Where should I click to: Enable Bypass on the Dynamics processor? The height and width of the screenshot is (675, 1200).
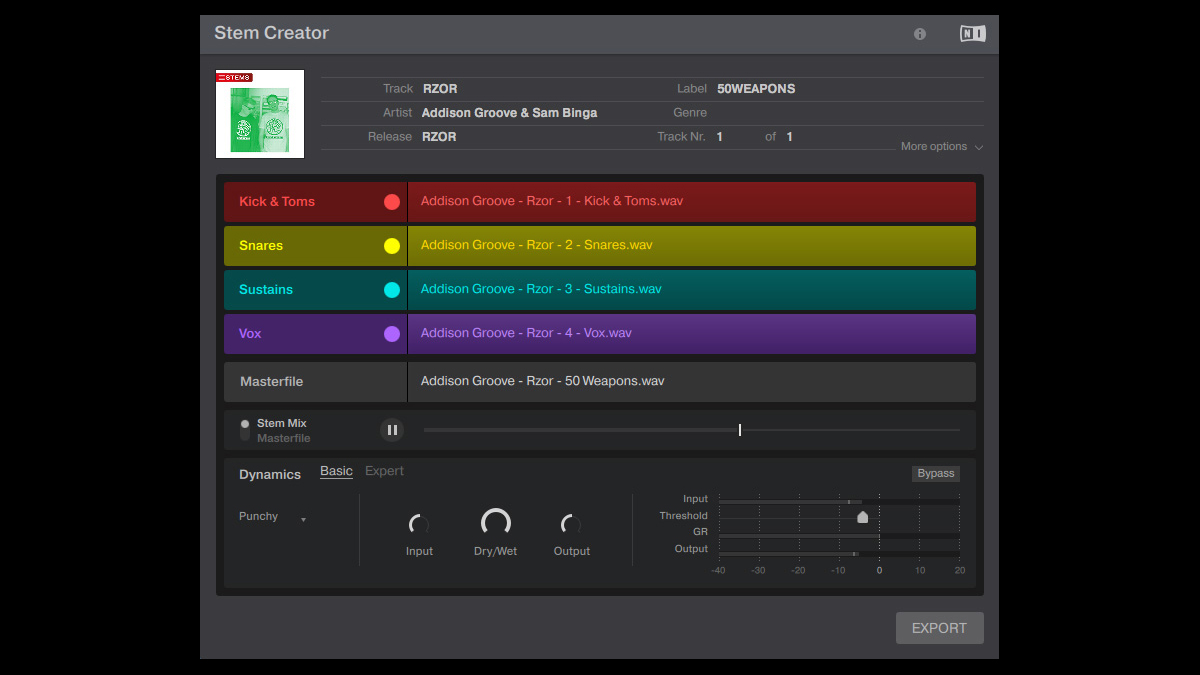935,473
